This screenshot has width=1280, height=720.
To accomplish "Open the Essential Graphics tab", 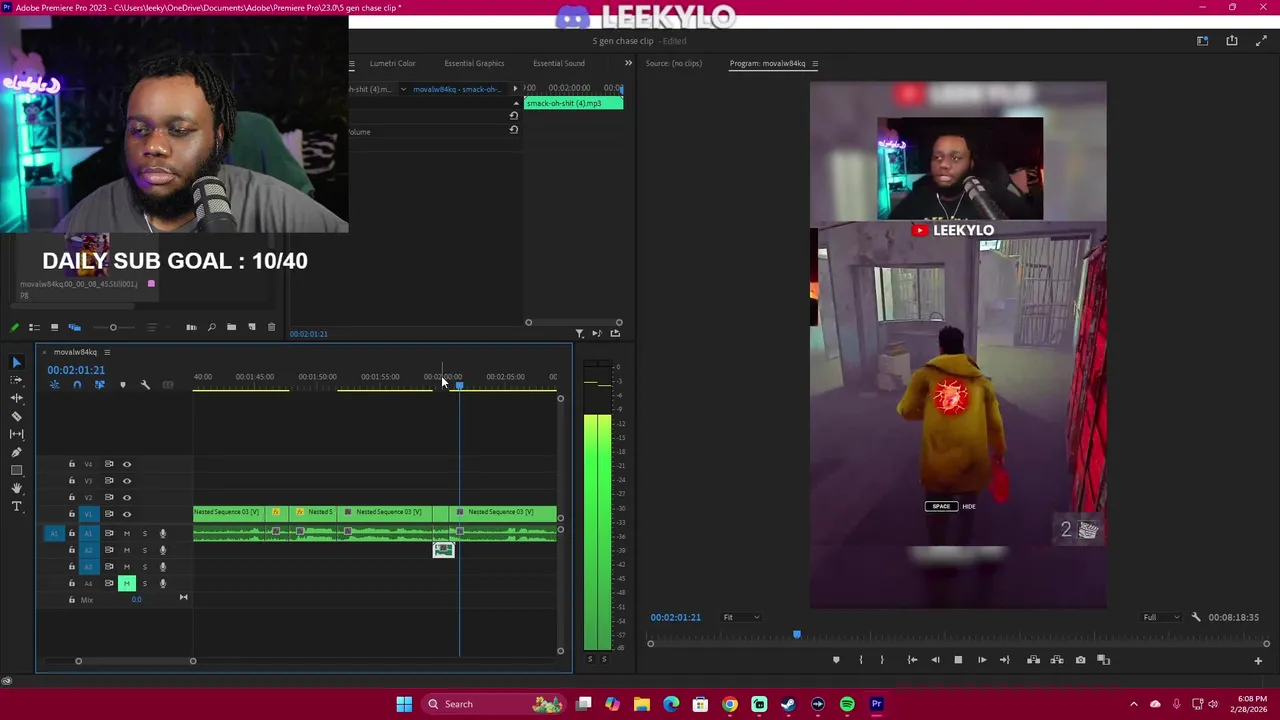I will (474, 63).
